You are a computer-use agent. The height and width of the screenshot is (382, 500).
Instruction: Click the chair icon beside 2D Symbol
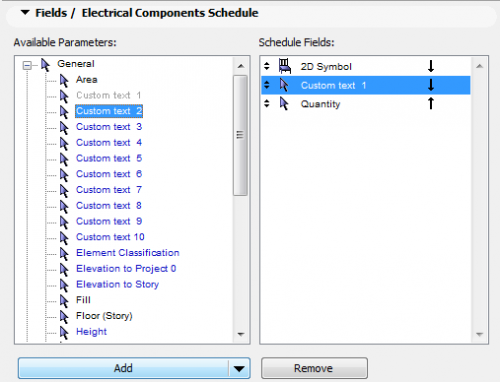click(285, 66)
